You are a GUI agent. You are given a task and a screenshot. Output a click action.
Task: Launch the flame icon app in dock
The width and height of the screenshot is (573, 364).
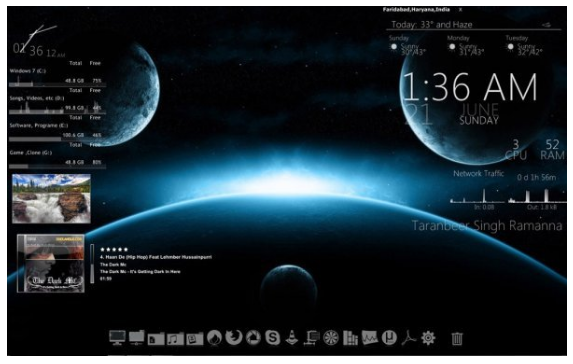(215, 338)
